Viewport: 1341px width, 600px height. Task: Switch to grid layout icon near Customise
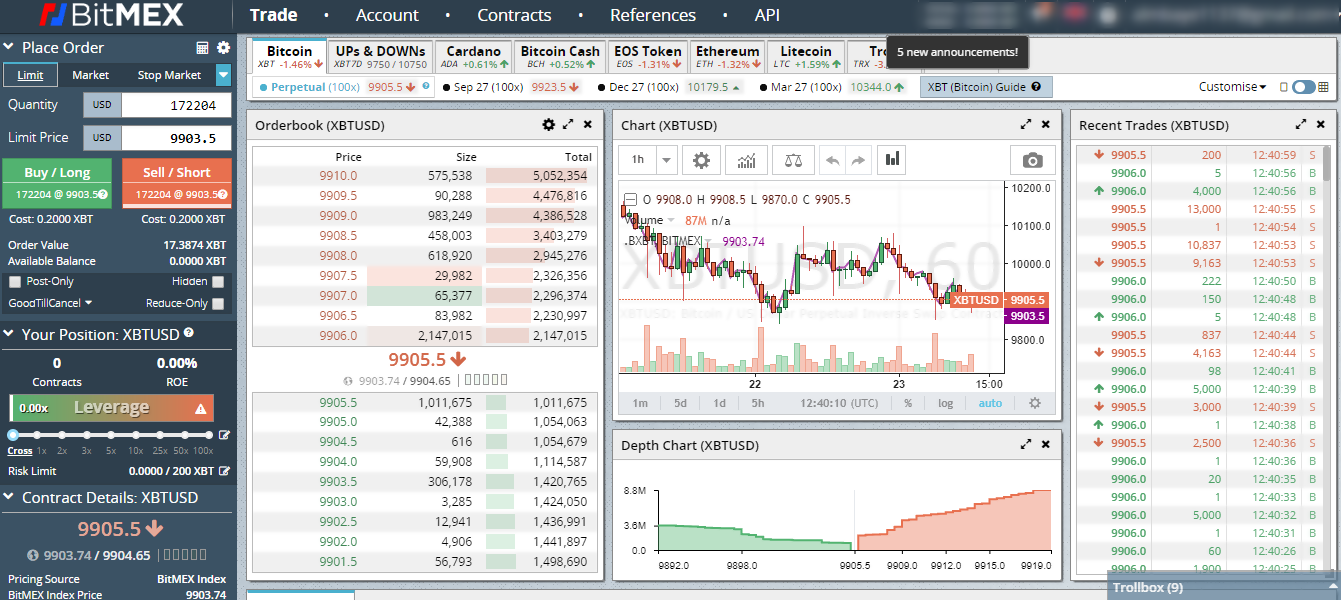[1325, 87]
